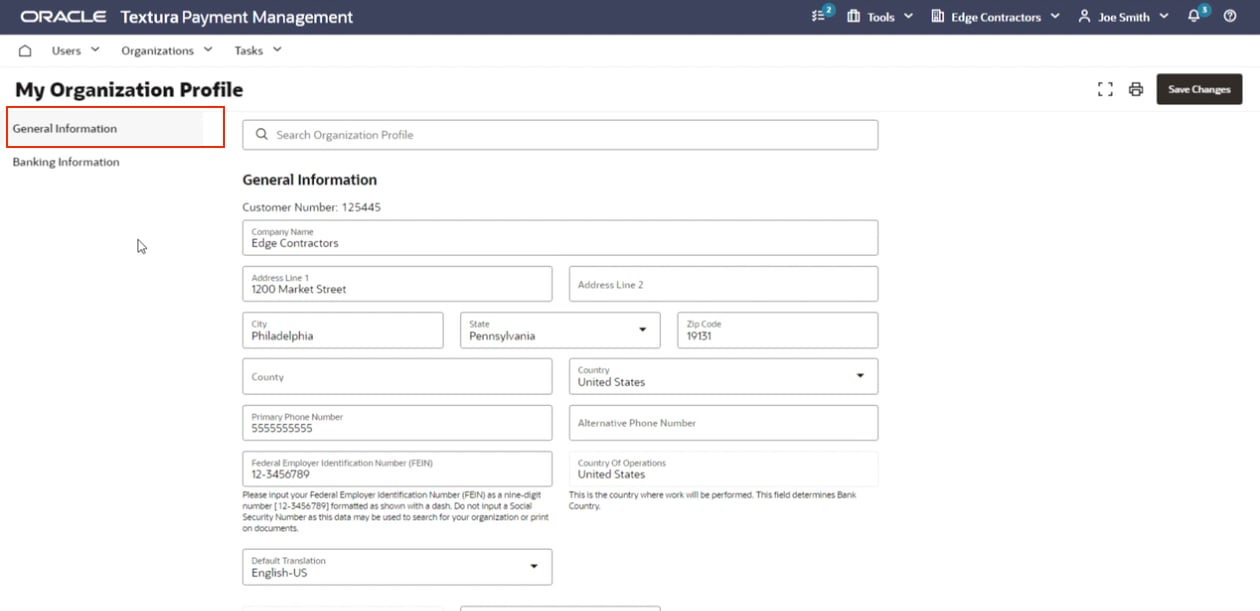Switch to Banking Information section

[66, 162]
